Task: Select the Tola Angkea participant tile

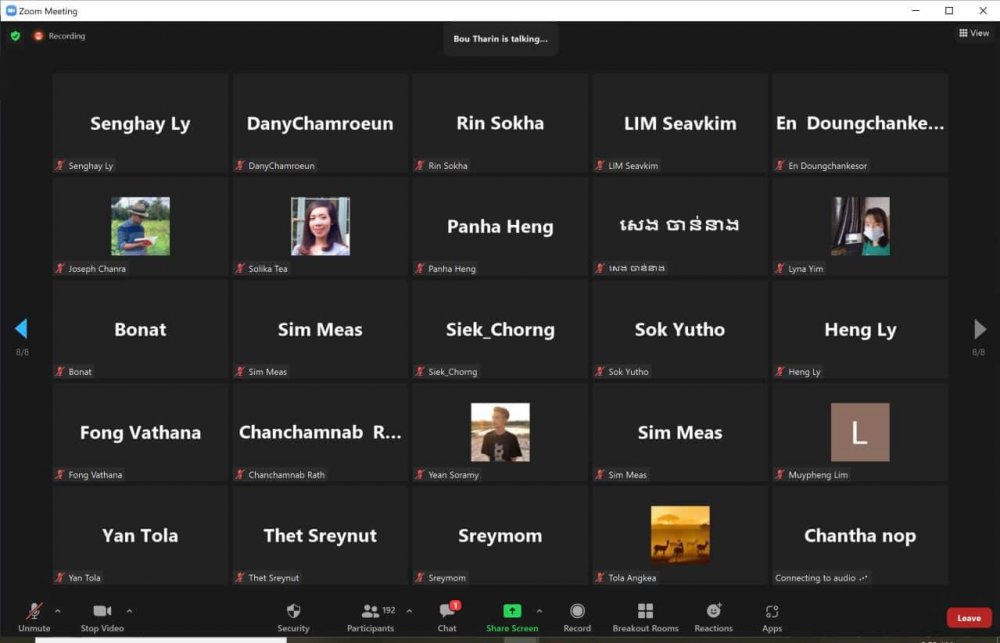Action: pyautogui.click(x=680, y=535)
